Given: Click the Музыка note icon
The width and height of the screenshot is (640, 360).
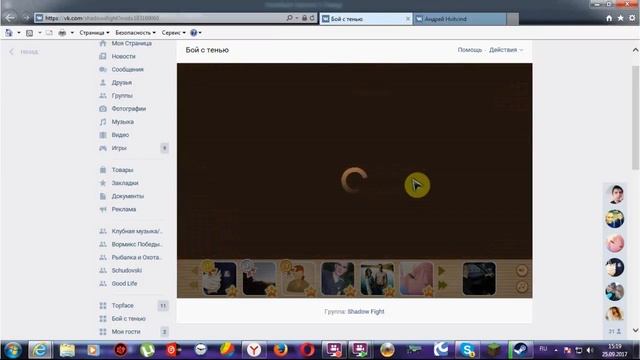Looking at the screenshot, I should 103,122.
